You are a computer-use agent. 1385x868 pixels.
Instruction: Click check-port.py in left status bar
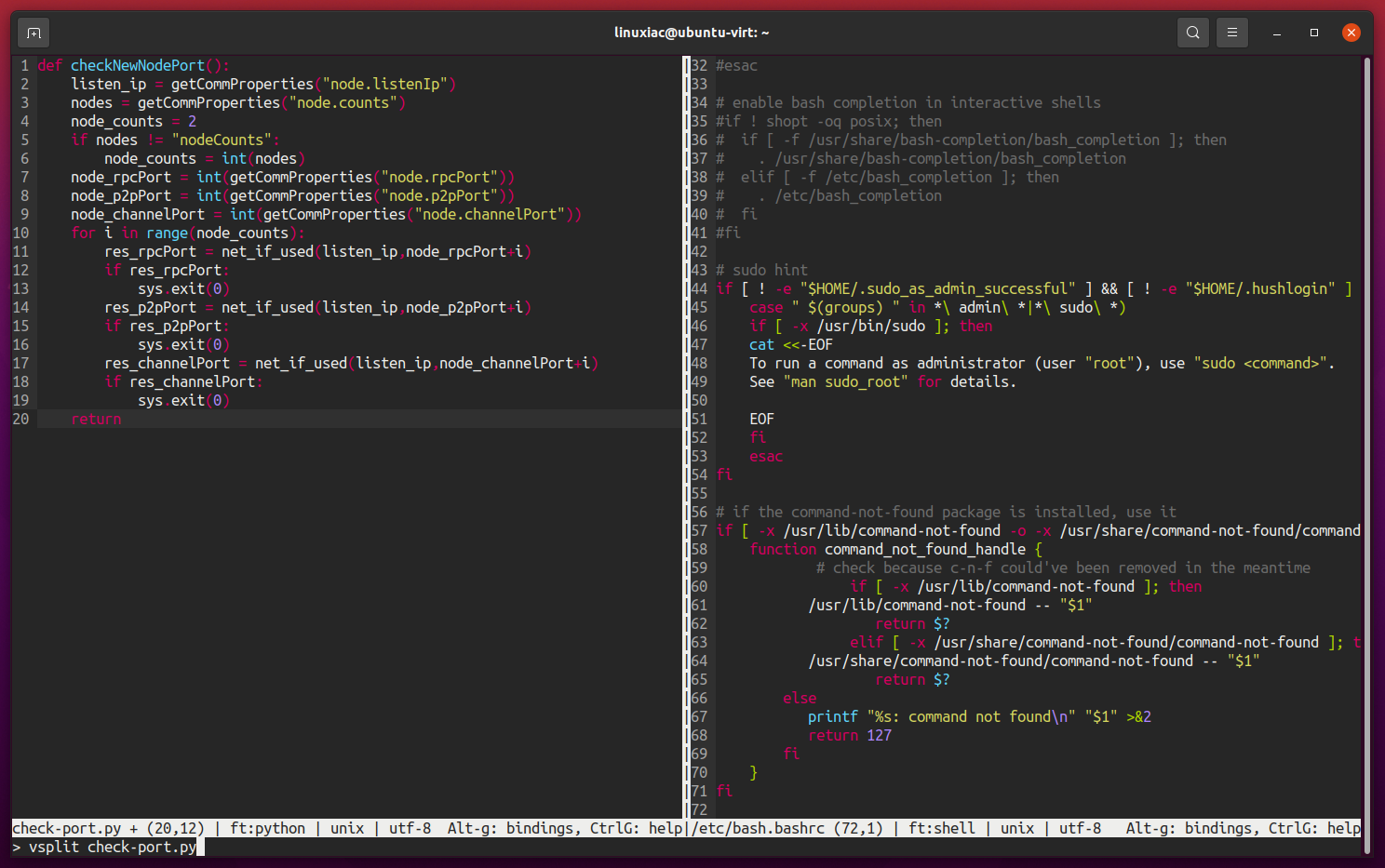67,828
